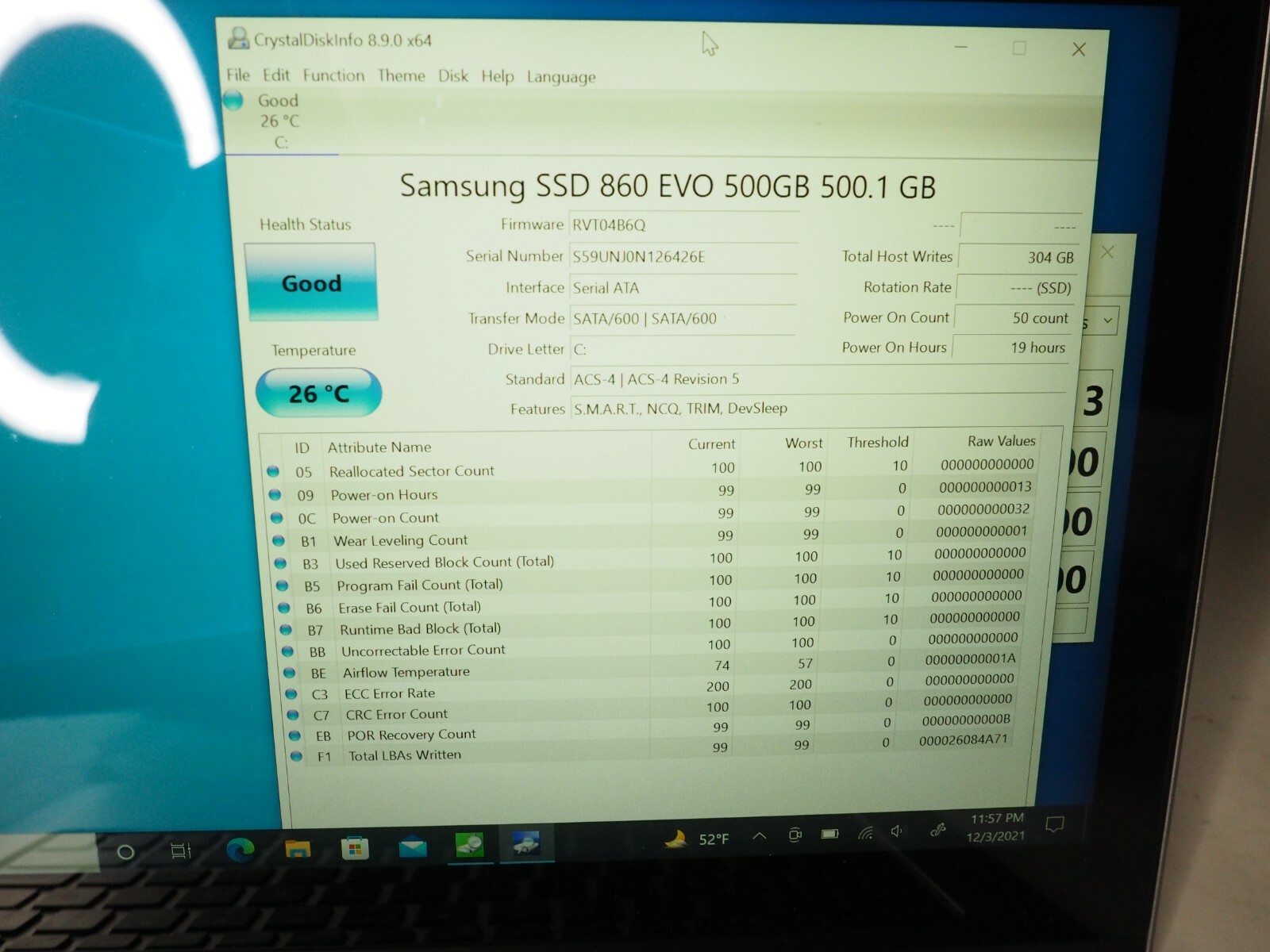The image size is (1270, 952).
Task: Select the Airflow Temperature row
Action: coord(652,667)
